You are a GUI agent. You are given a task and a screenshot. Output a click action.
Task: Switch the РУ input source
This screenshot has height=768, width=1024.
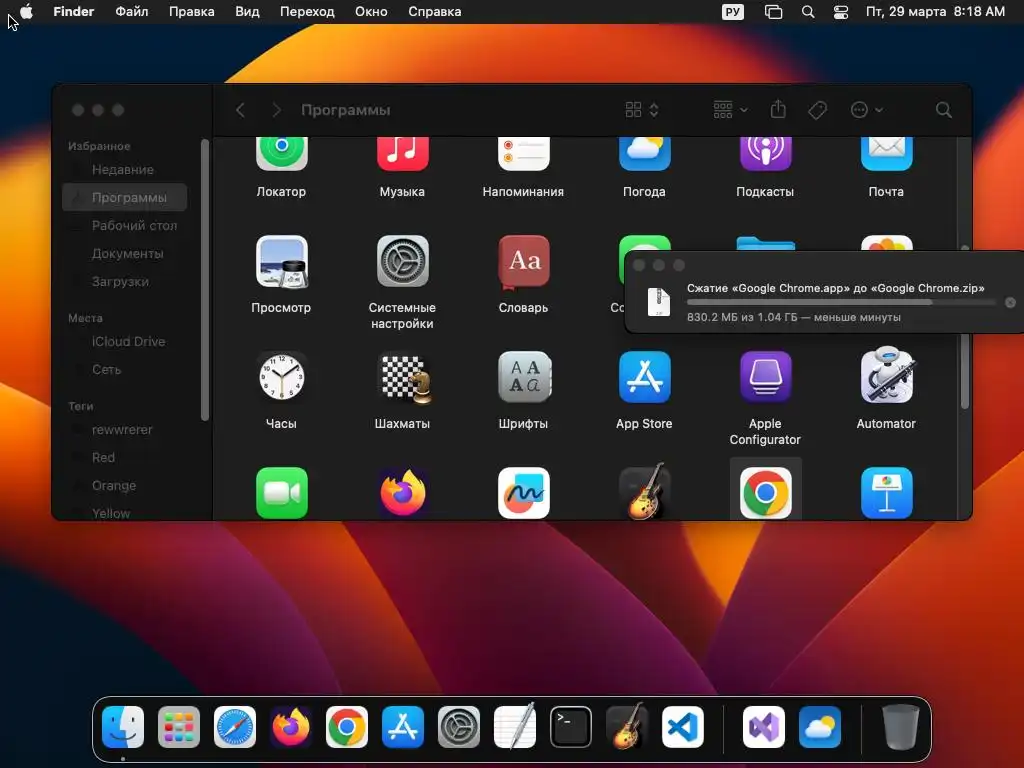tap(733, 12)
